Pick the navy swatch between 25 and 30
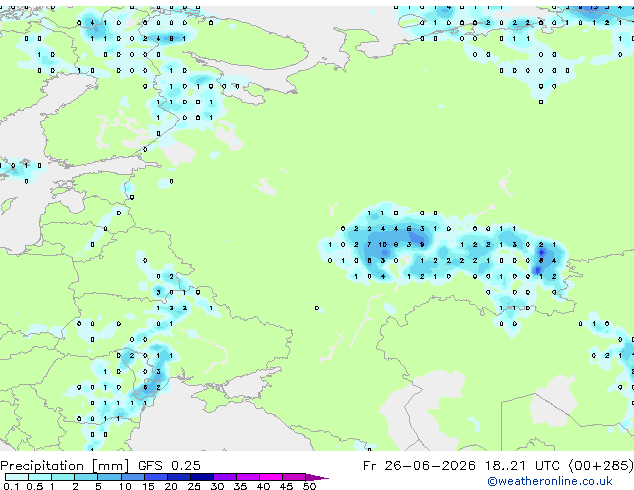 coord(202,477)
